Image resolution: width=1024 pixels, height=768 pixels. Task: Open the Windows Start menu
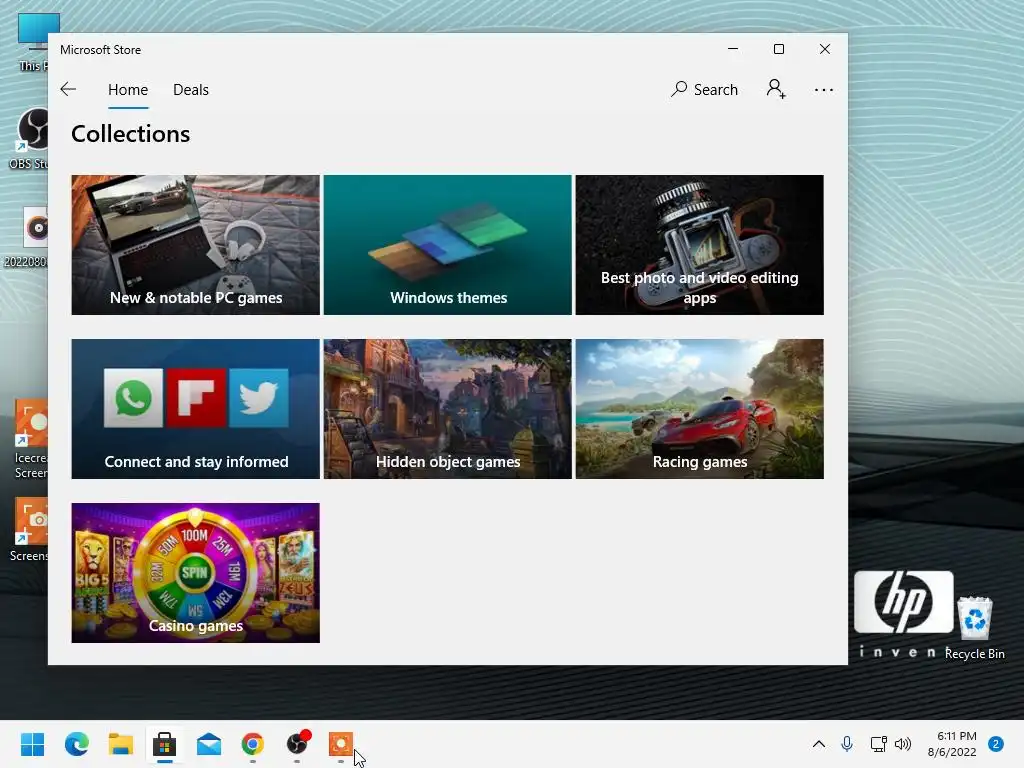pos(33,744)
